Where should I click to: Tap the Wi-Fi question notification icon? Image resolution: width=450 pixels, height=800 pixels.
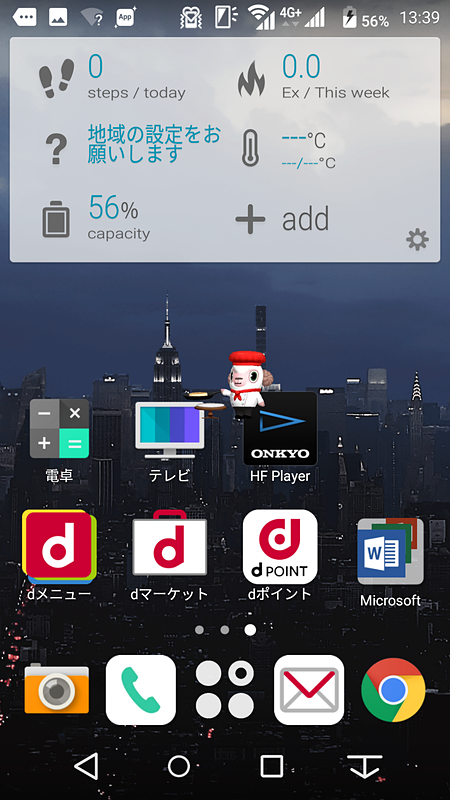92,17
